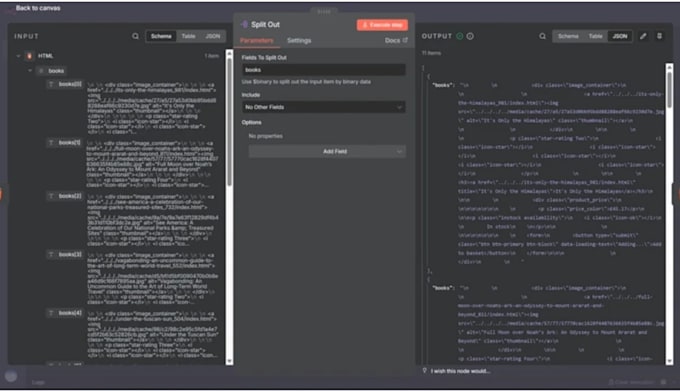
Task: Click the text type icon of books[1]
Action: [x=51, y=143]
